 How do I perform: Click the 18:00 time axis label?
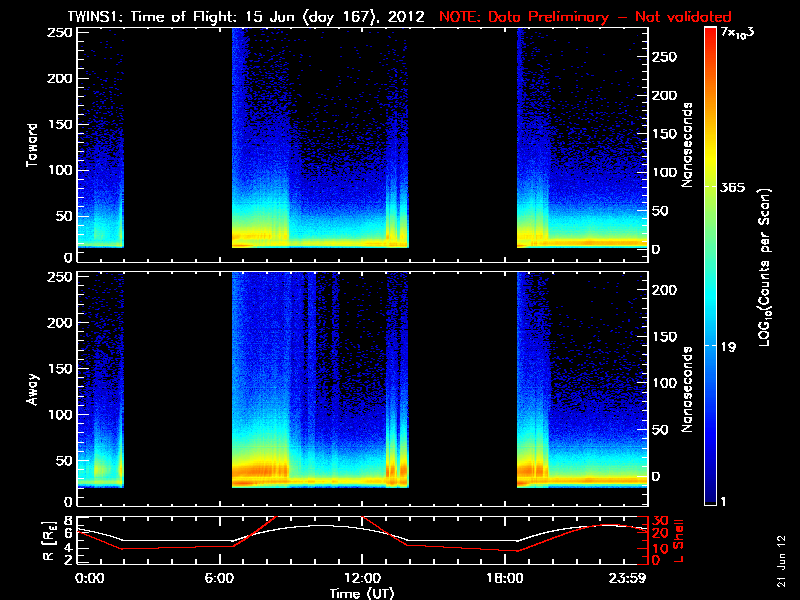(505, 578)
